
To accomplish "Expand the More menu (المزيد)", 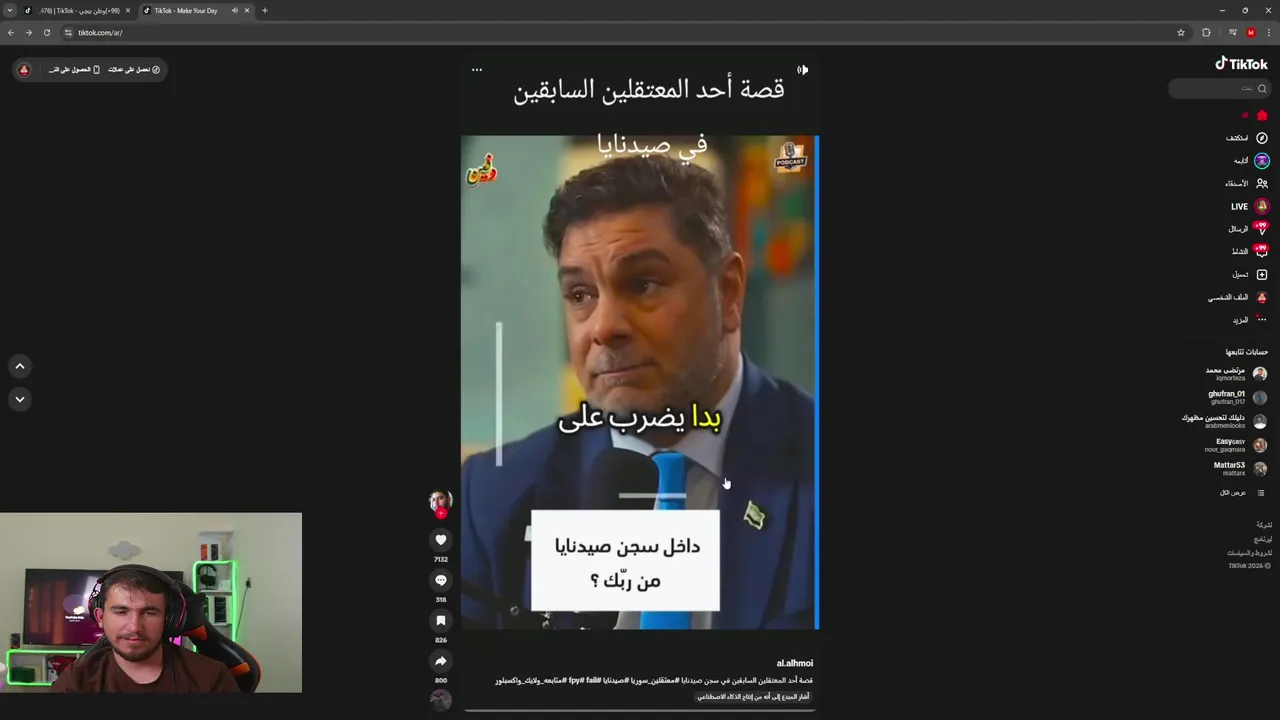I will [1250, 320].
